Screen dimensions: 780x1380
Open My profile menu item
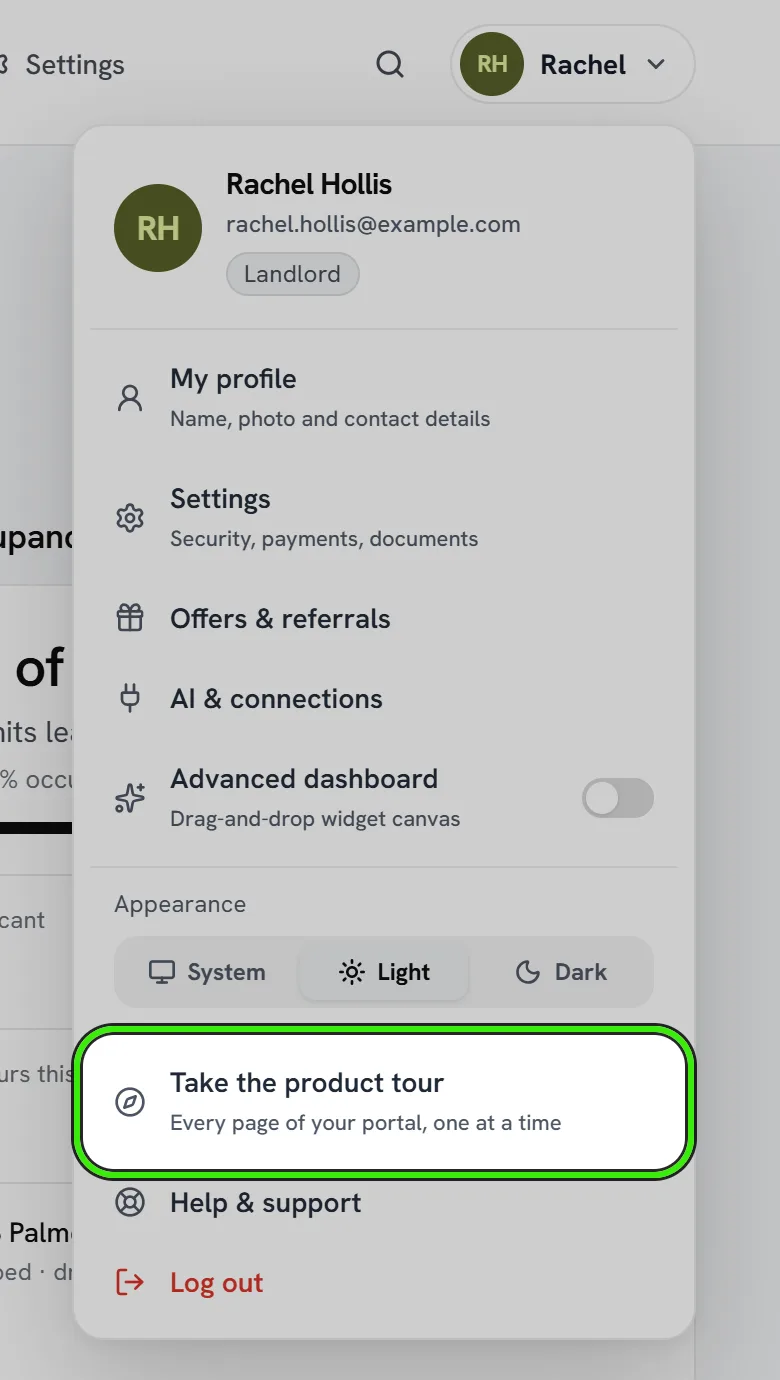click(x=384, y=398)
